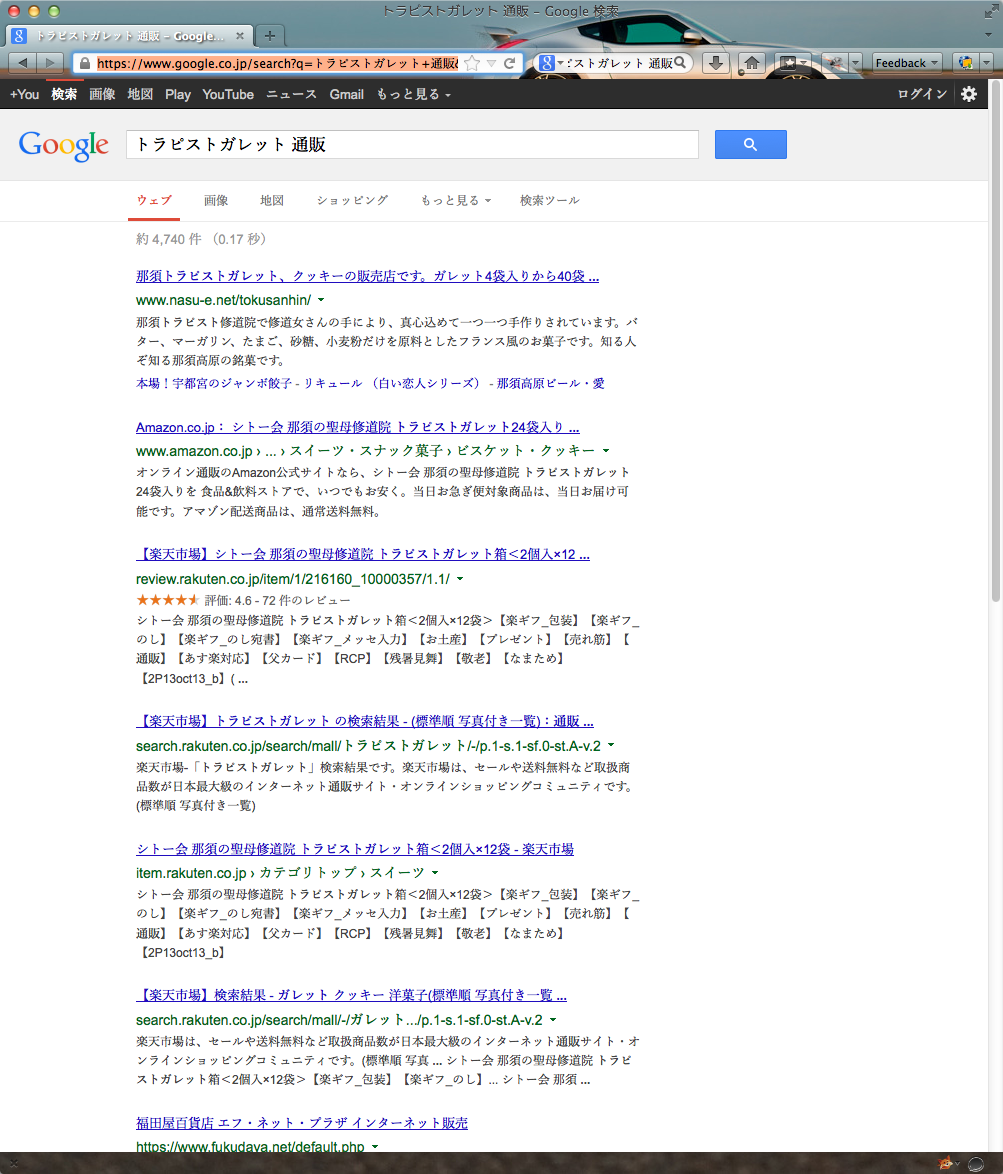Image resolution: width=1003 pixels, height=1174 pixels.
Task: Open the arrow after item.rakuten.co.jp breadcrumb
Action: pos(435,873)
